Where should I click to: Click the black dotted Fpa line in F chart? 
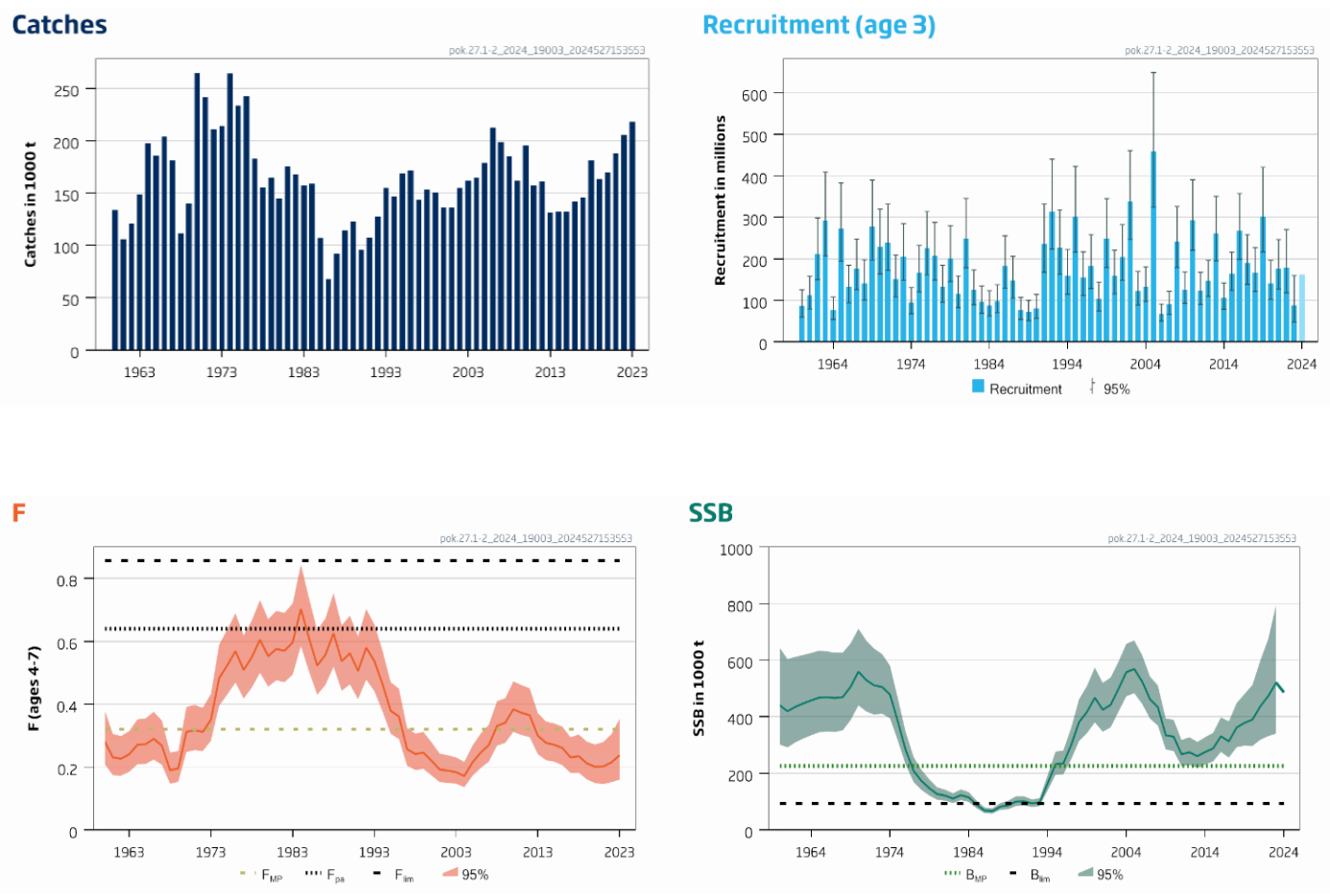coord(363,629)
